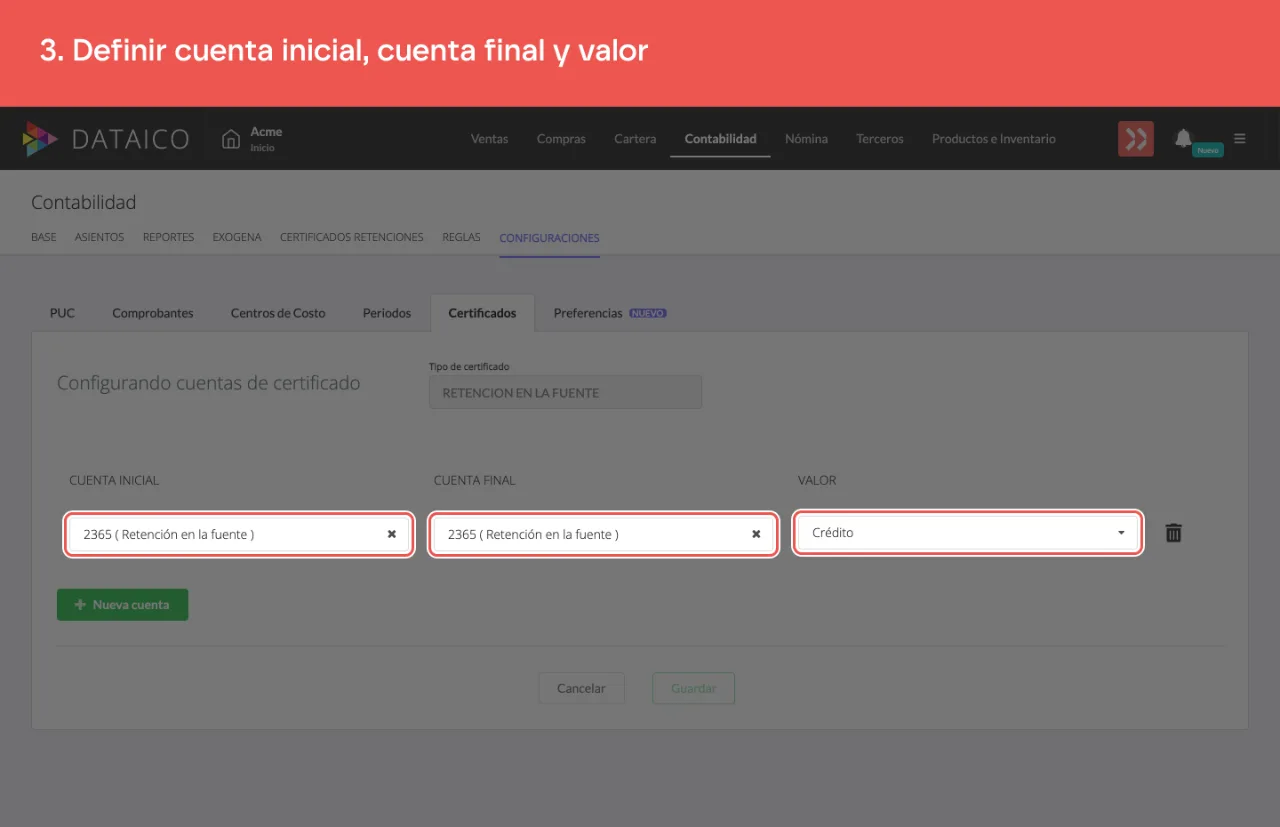Viewport: 1280px width, 827px height.
Task: Go to the EXOGENA section
Action: 237,238
